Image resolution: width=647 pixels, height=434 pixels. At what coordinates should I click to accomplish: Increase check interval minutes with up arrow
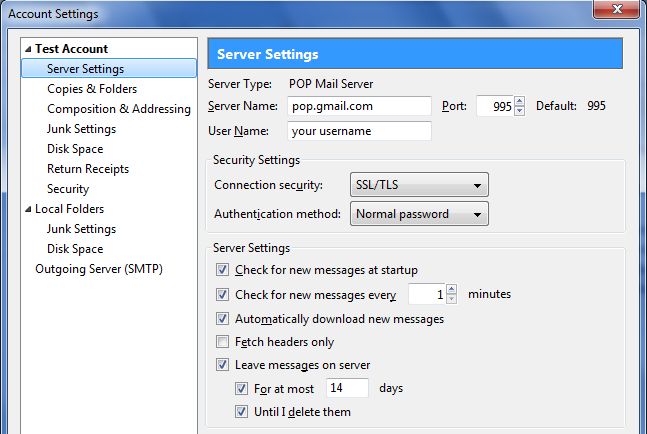451,289
